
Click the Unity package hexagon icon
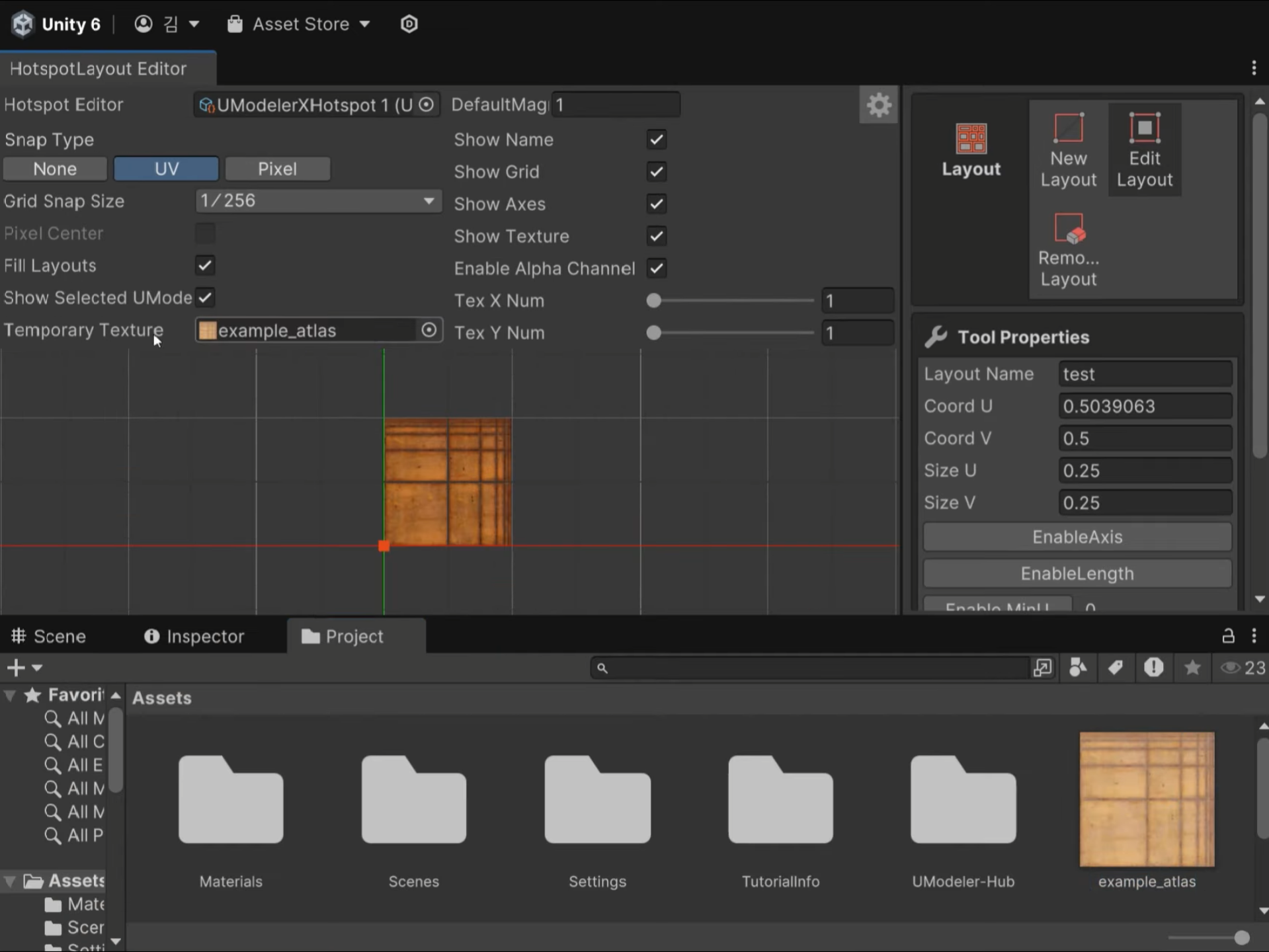click(409, 24)
